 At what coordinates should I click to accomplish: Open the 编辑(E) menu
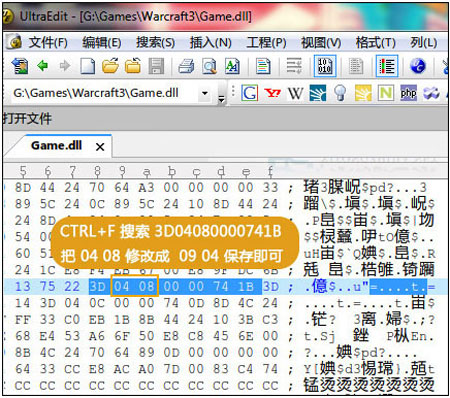[x=102, y=43]
